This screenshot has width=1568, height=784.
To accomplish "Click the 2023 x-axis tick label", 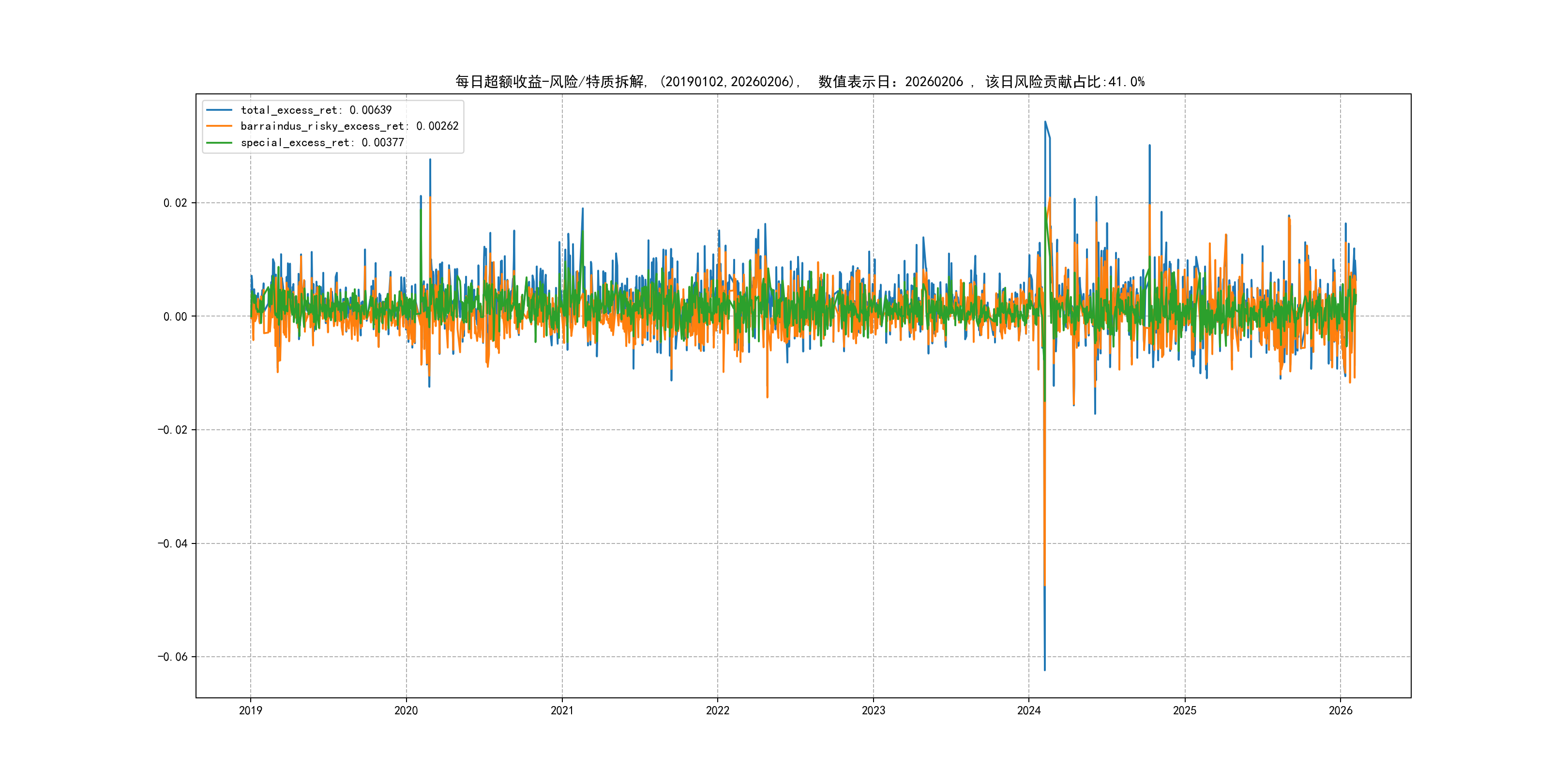I will point(874,710).
